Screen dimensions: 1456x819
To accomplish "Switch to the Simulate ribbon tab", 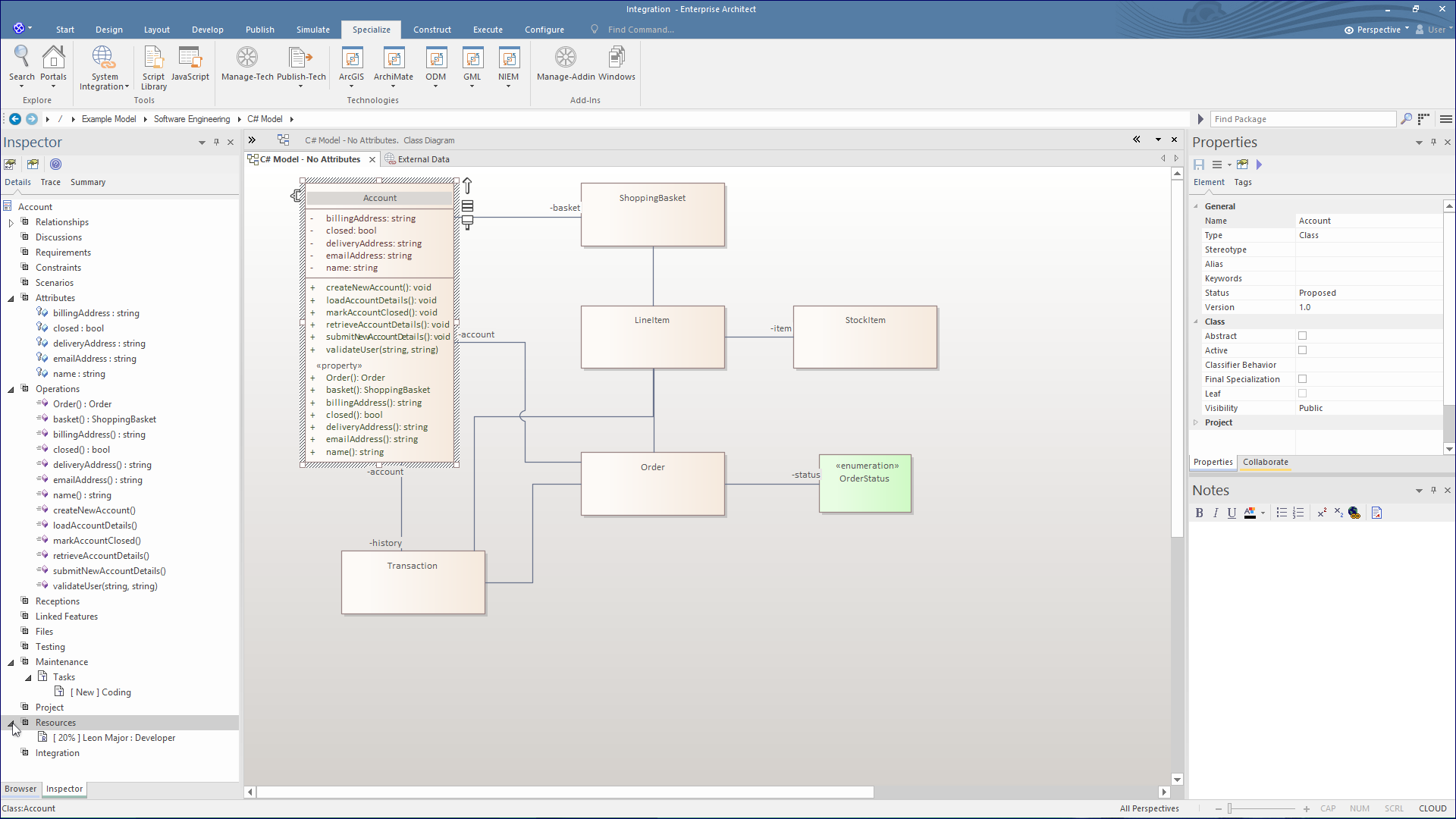I will [312, 30].
